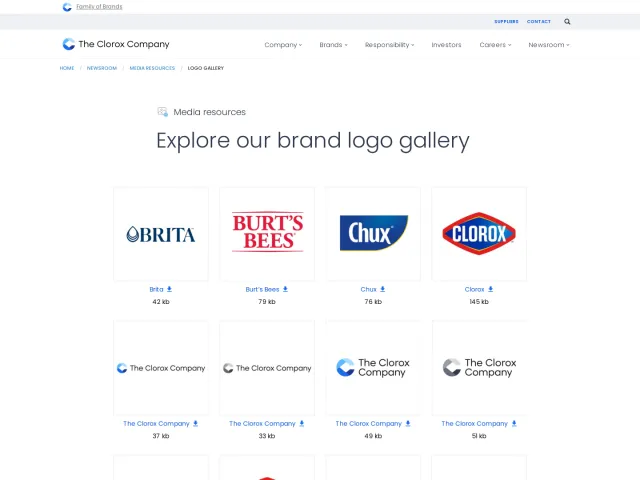Screen dimensions: 640x480
Task: Click the Clorox download text link
Action: 474,289
